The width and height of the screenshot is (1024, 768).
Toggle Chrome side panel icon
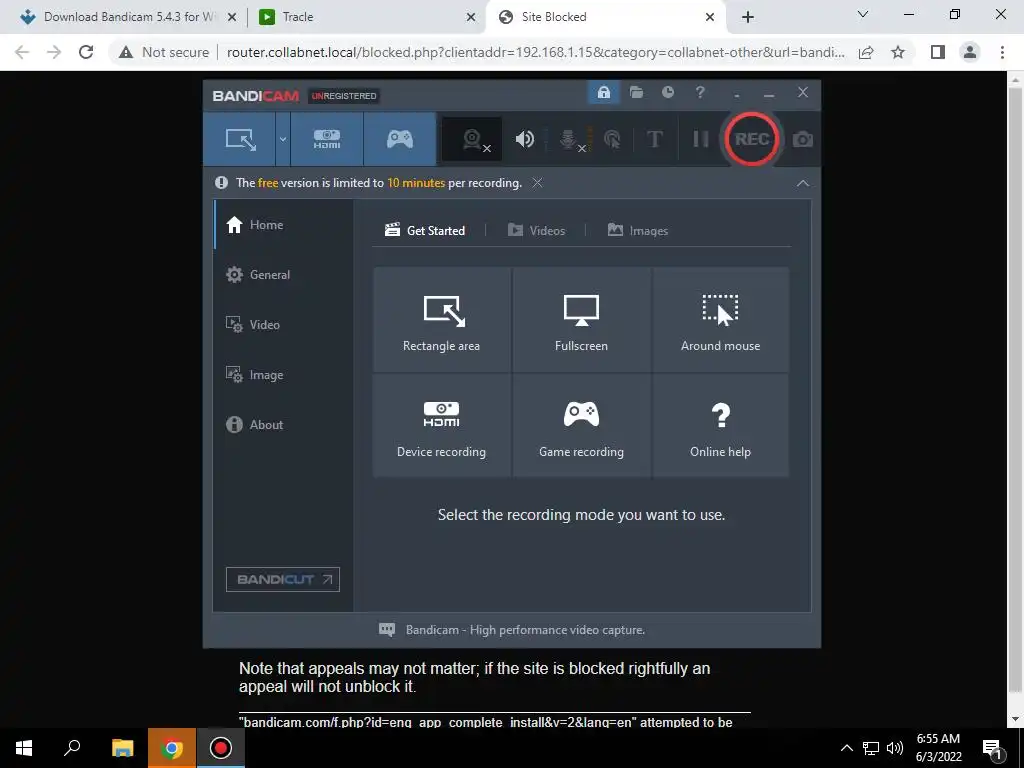(x=938, y=52)
